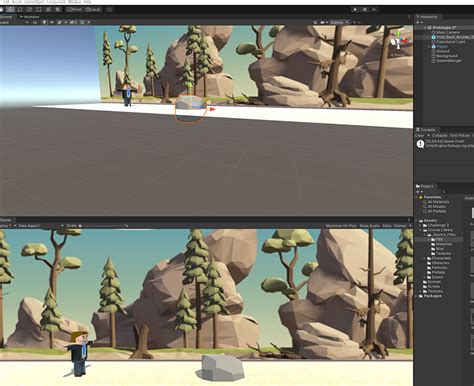Select the Player object in Hierarchy
The width and height of the screenshot is (474, 386).
pos(442,47)
